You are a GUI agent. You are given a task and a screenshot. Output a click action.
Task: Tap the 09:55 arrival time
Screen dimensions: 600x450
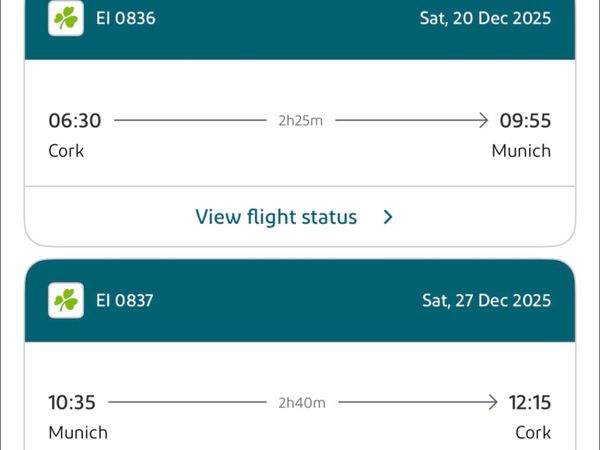pos(525,121)
